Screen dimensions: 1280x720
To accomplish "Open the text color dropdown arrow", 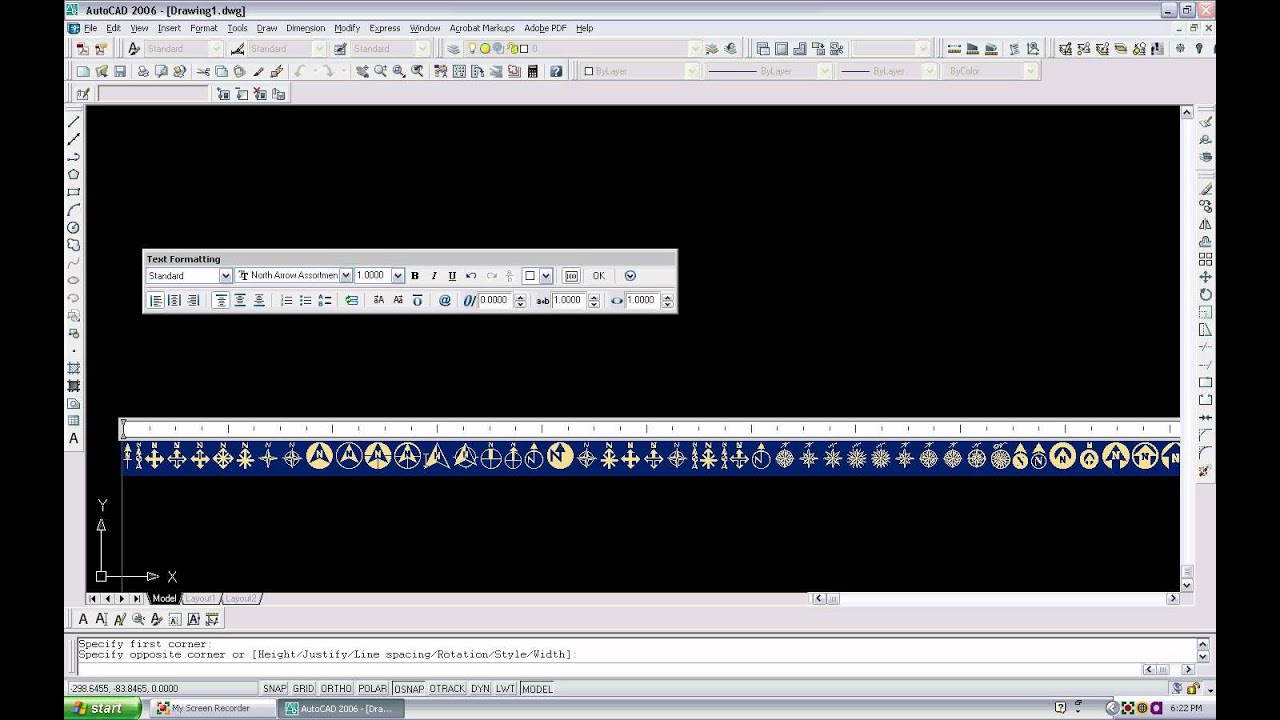I will click(546, 276).
